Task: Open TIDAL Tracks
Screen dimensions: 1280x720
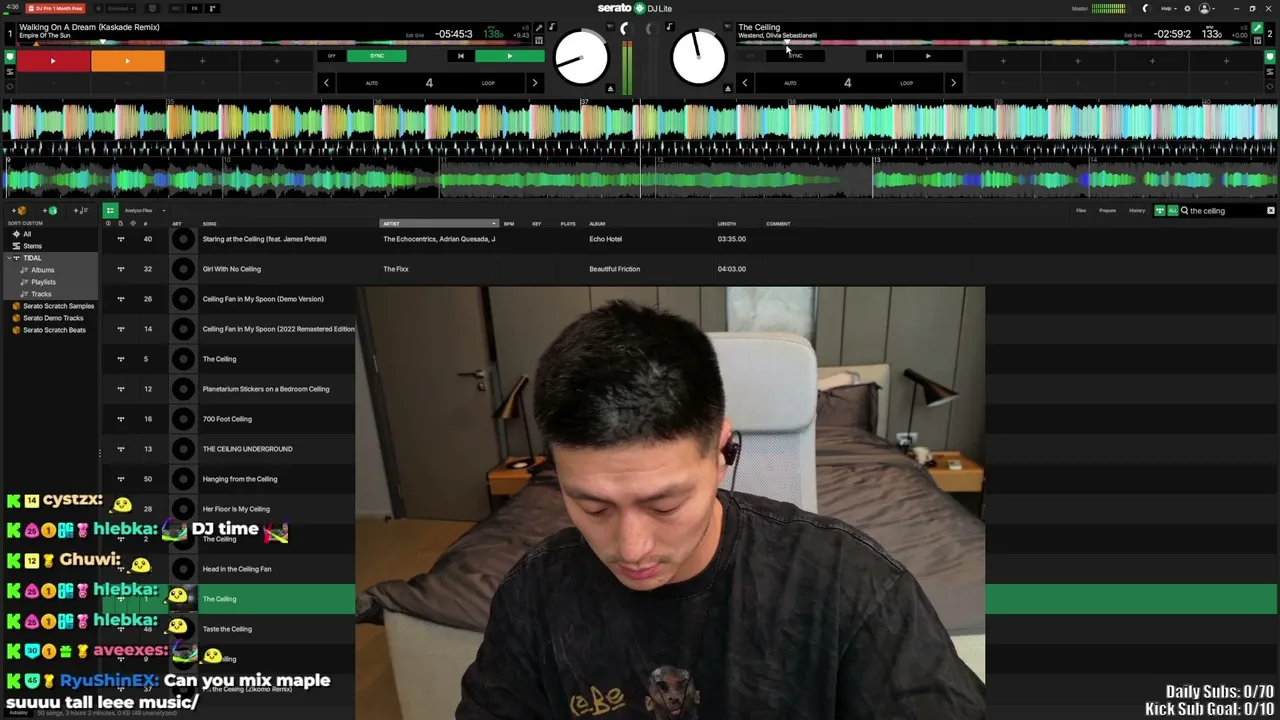Action: point(41,294)
